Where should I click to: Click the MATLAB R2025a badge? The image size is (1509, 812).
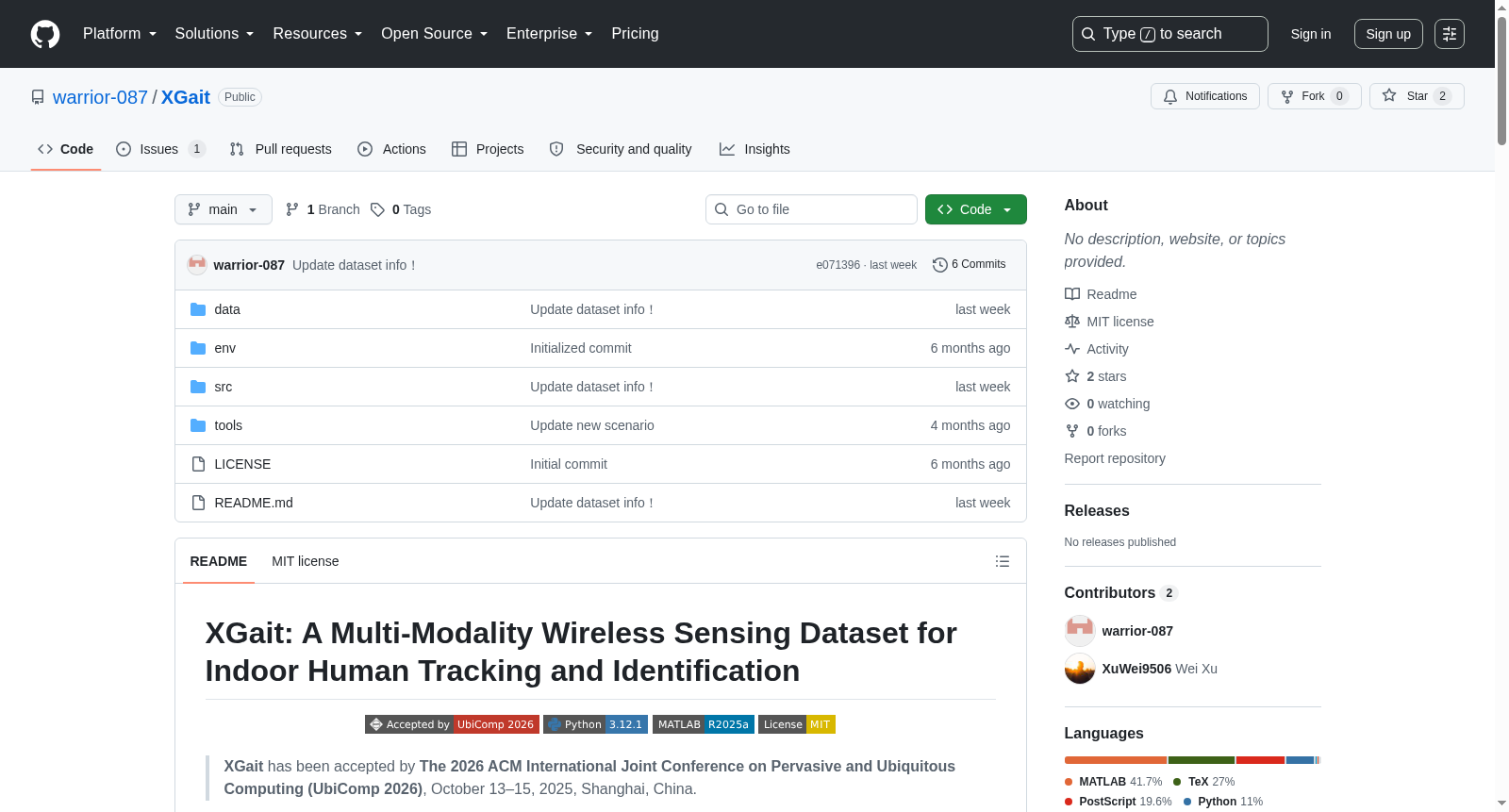click(704, 724)
